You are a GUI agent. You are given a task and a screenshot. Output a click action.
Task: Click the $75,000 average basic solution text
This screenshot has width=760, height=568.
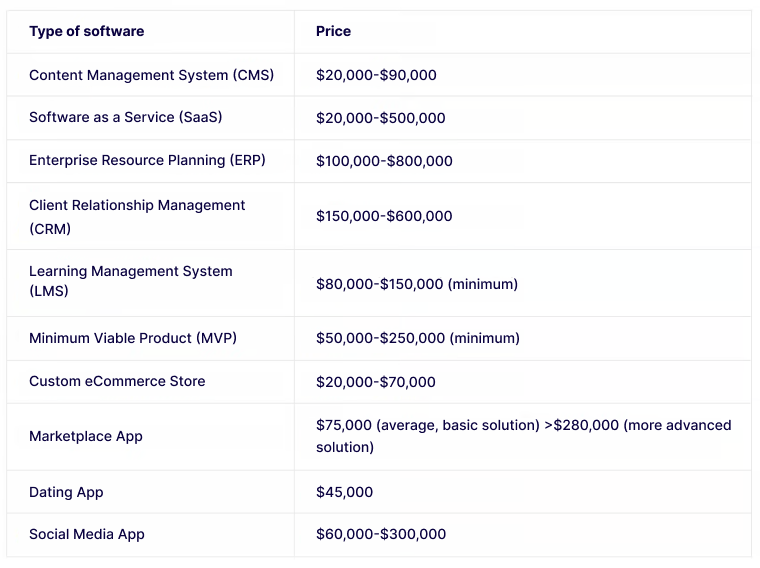click(x=427, y=425)
